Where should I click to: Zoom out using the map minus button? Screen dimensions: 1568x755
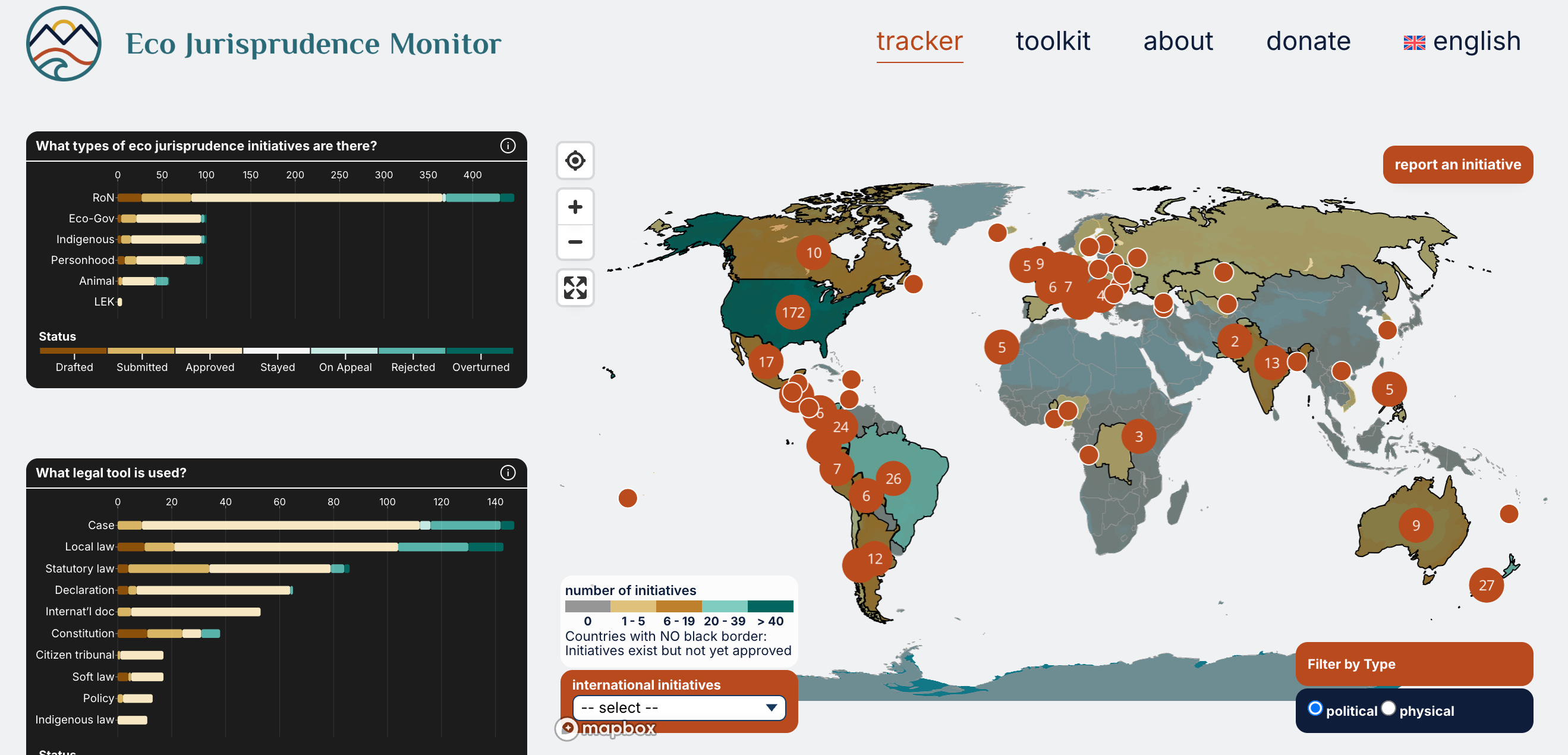click(575, 242)
